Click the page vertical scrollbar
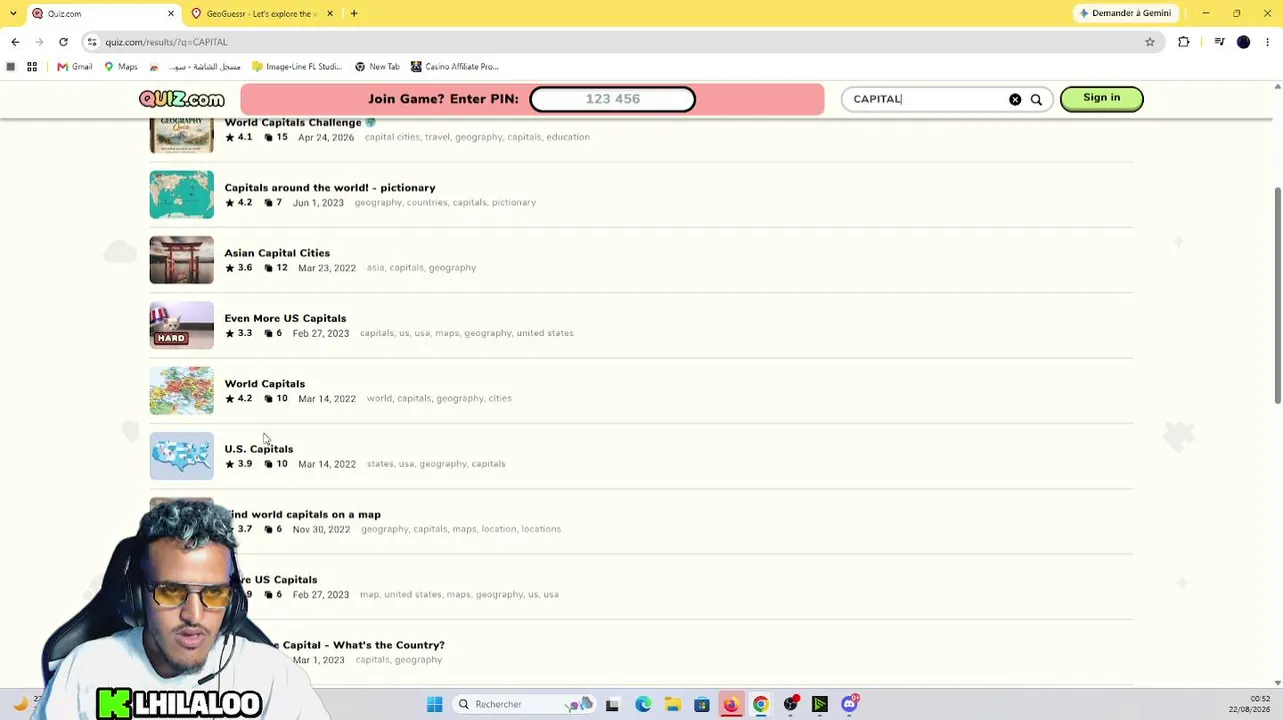The image size is (1283, 720). 1277,296
